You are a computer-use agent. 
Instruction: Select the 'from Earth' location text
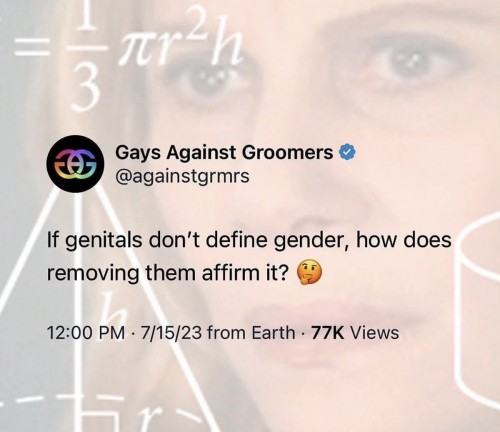(251, 333)
